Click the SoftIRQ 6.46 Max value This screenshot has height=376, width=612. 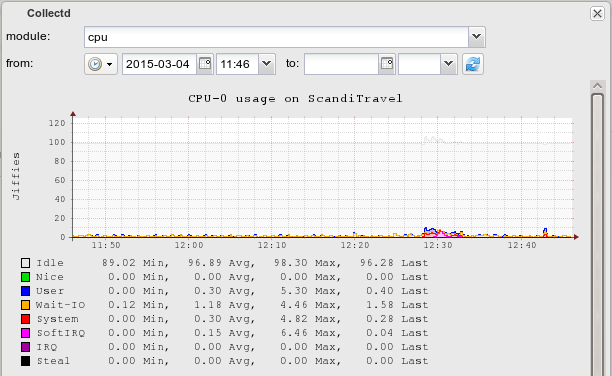point(294,333)
